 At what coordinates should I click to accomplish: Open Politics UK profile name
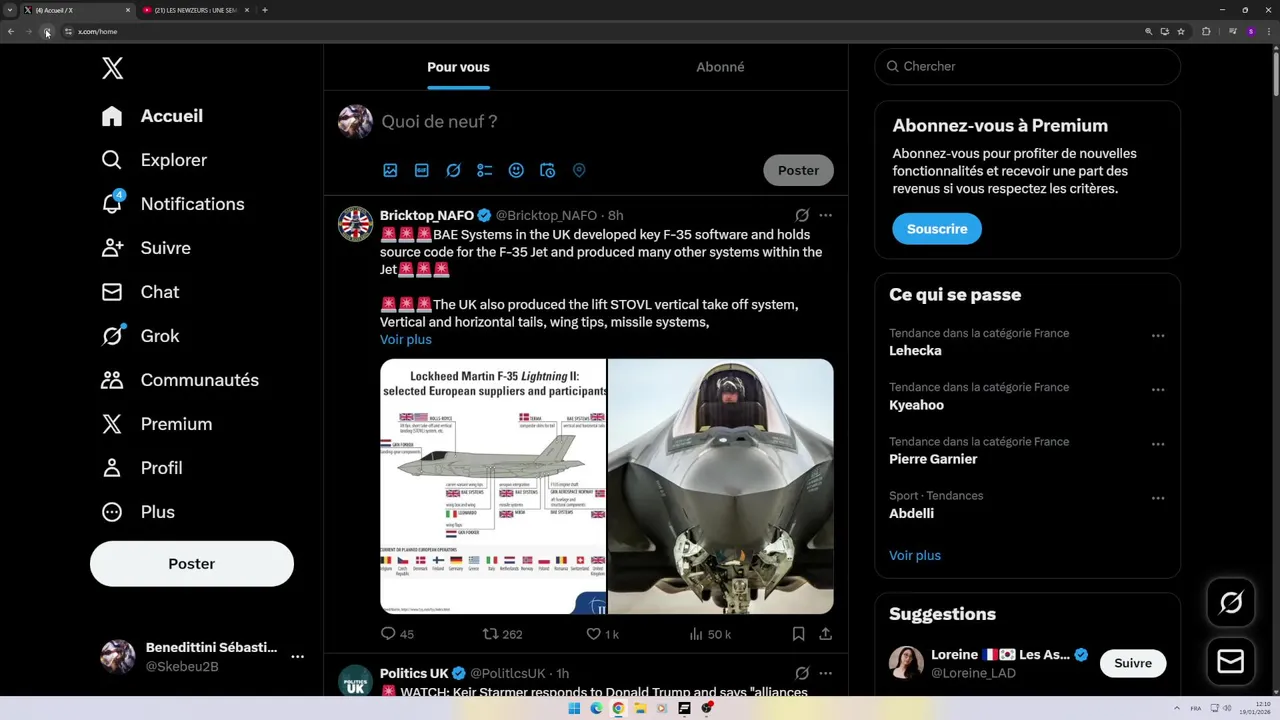click(414, 674)
